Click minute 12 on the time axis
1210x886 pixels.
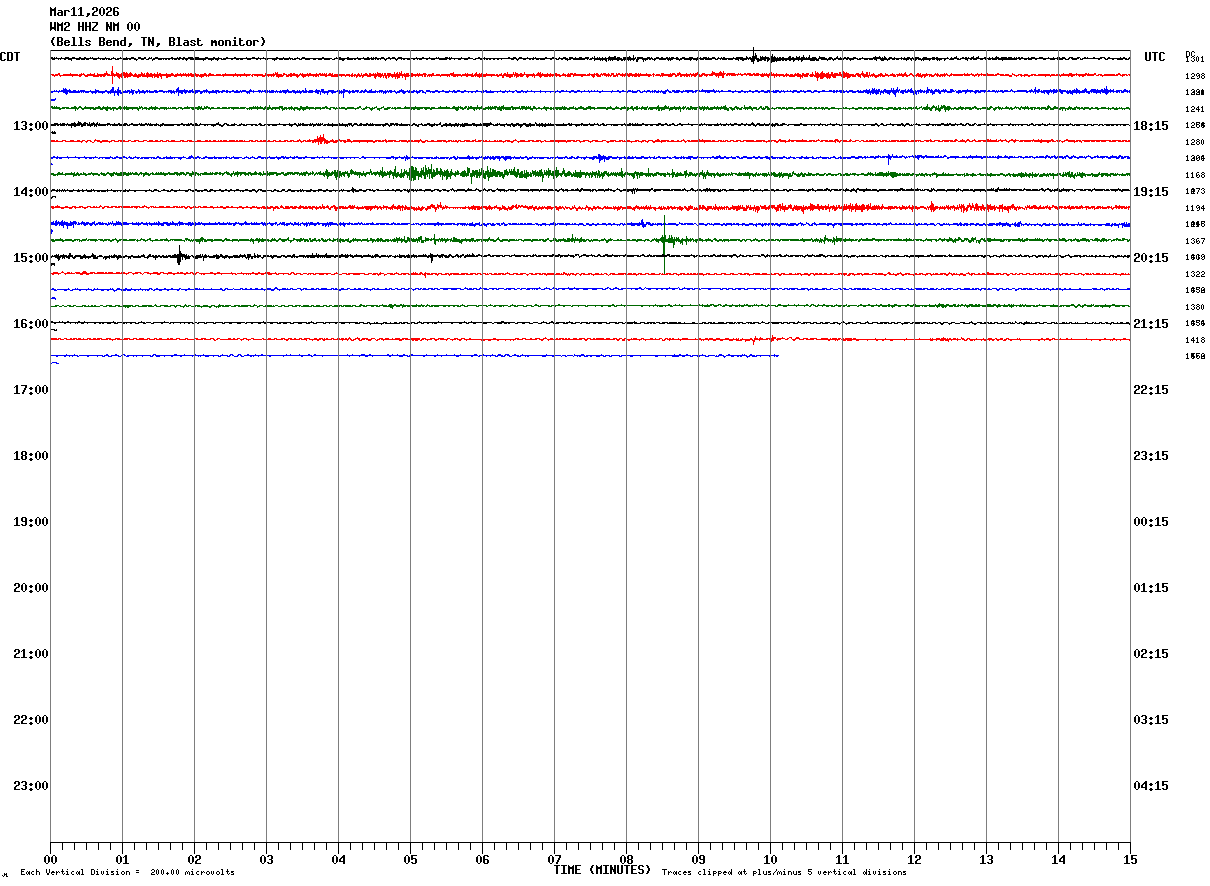(x=914, y=860)
